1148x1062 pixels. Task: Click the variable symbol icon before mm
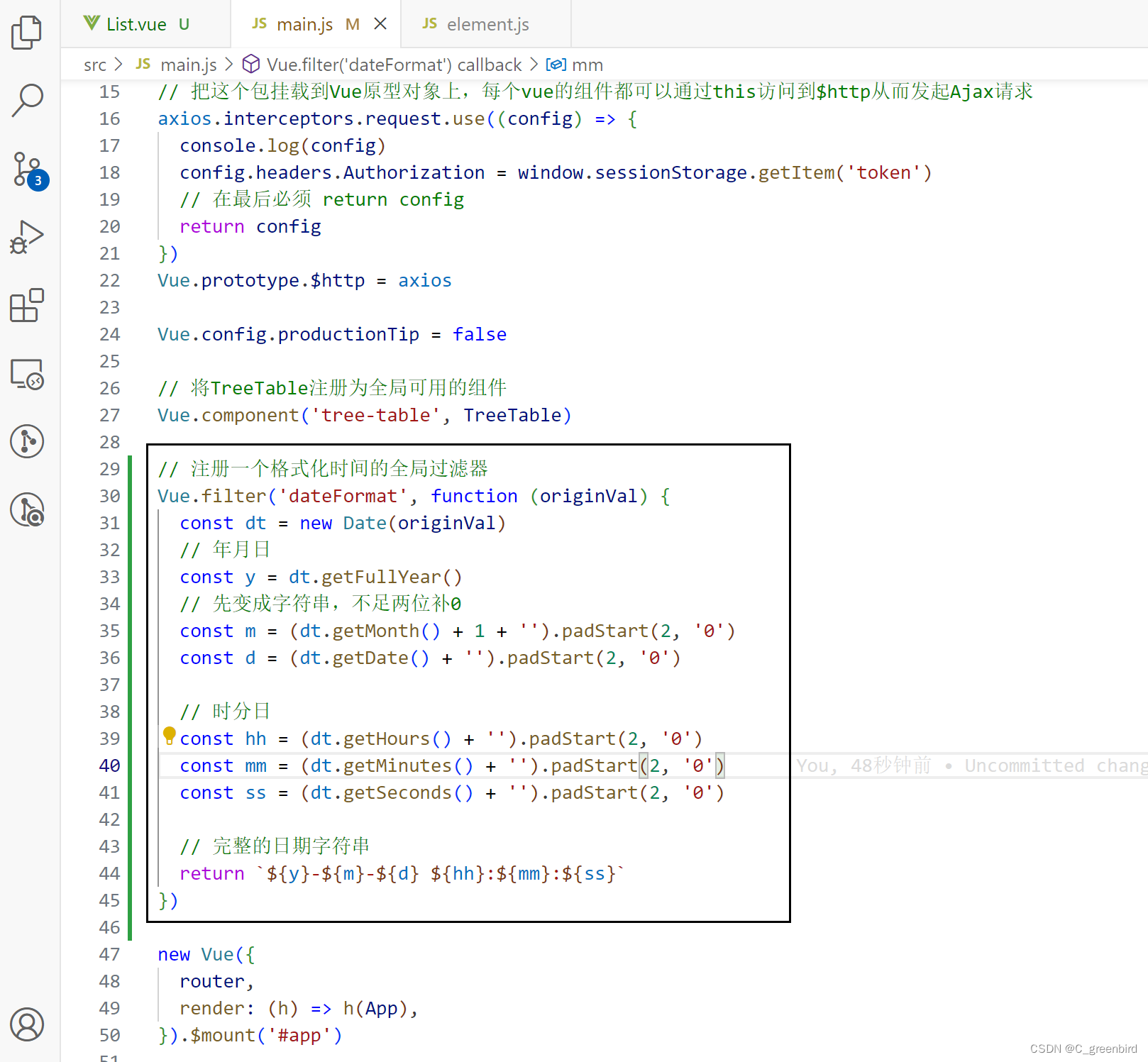[x=556, y=65]
